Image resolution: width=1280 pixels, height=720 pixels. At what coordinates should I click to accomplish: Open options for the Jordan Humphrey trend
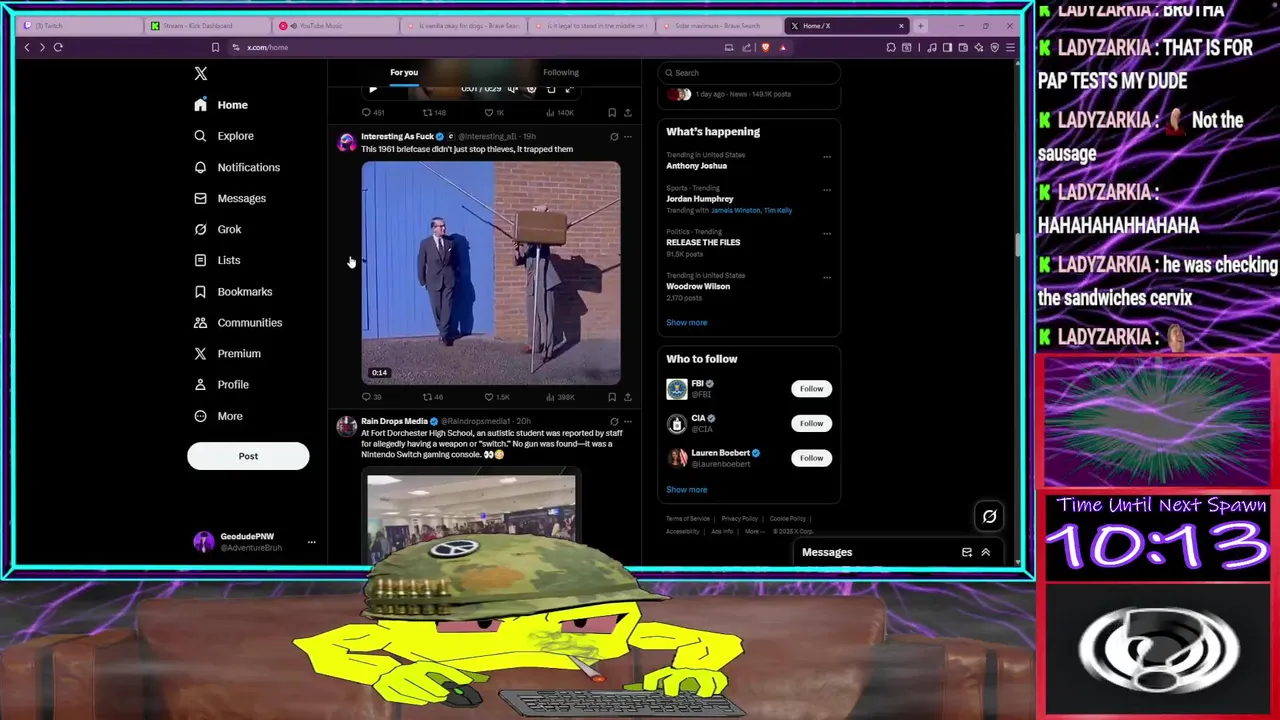827,189
